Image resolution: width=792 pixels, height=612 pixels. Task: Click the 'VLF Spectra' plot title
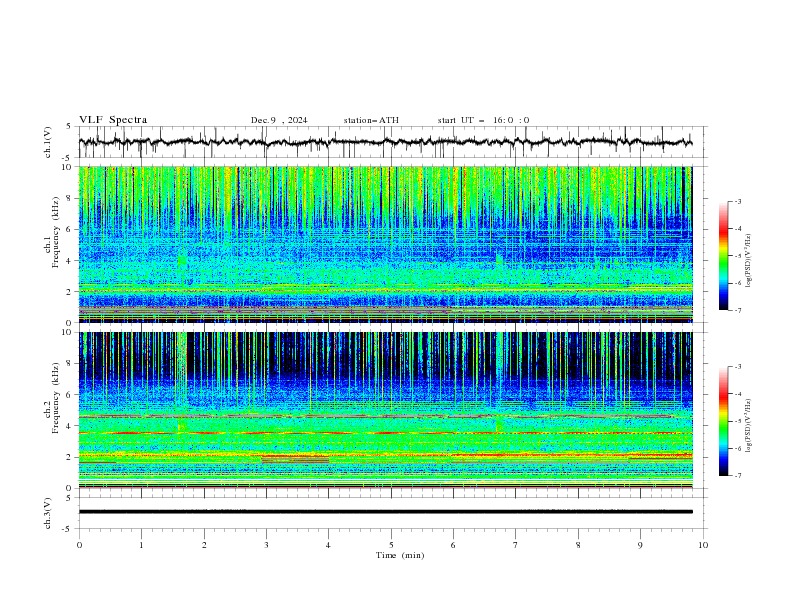(x=113, y=120)
